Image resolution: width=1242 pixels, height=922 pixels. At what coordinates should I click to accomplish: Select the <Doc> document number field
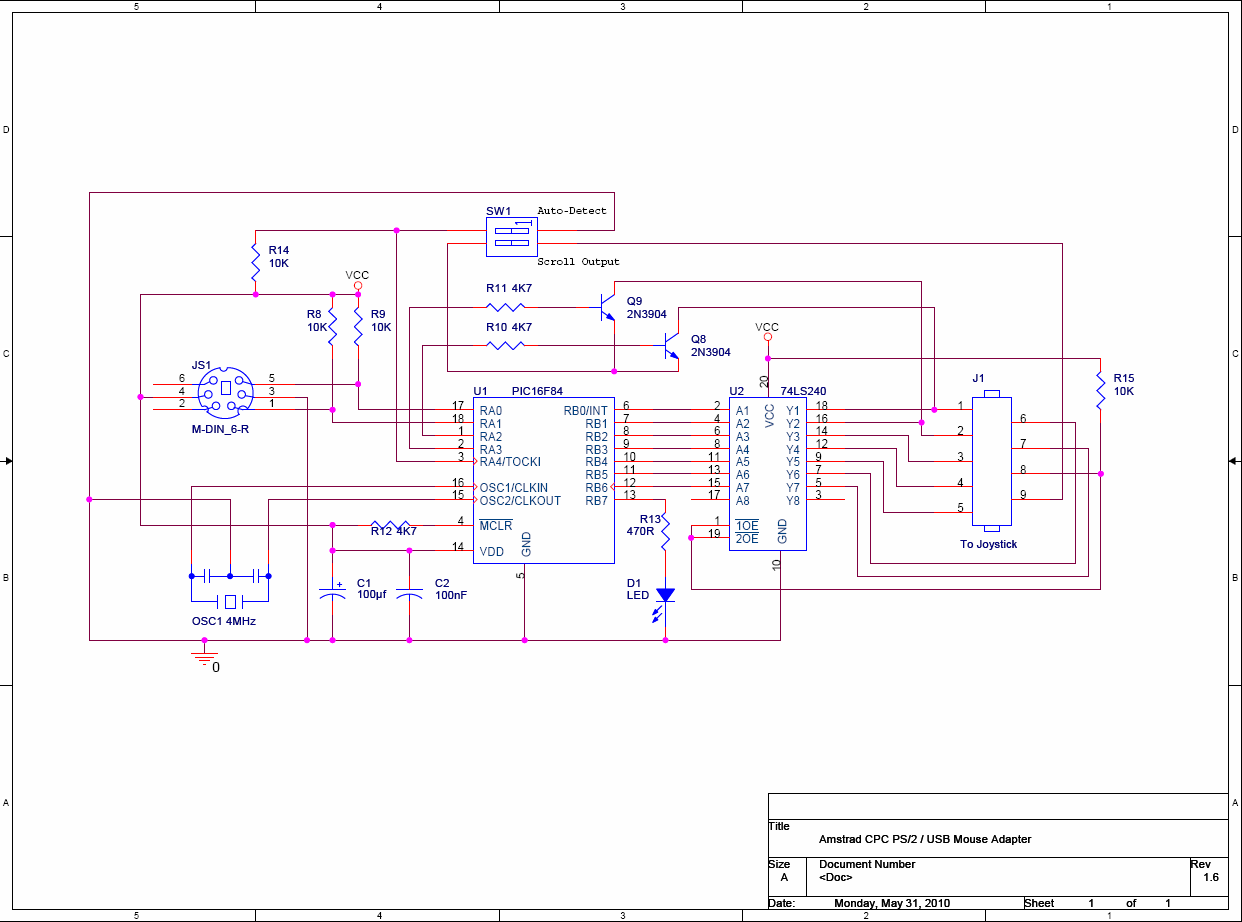click(835, 877)
